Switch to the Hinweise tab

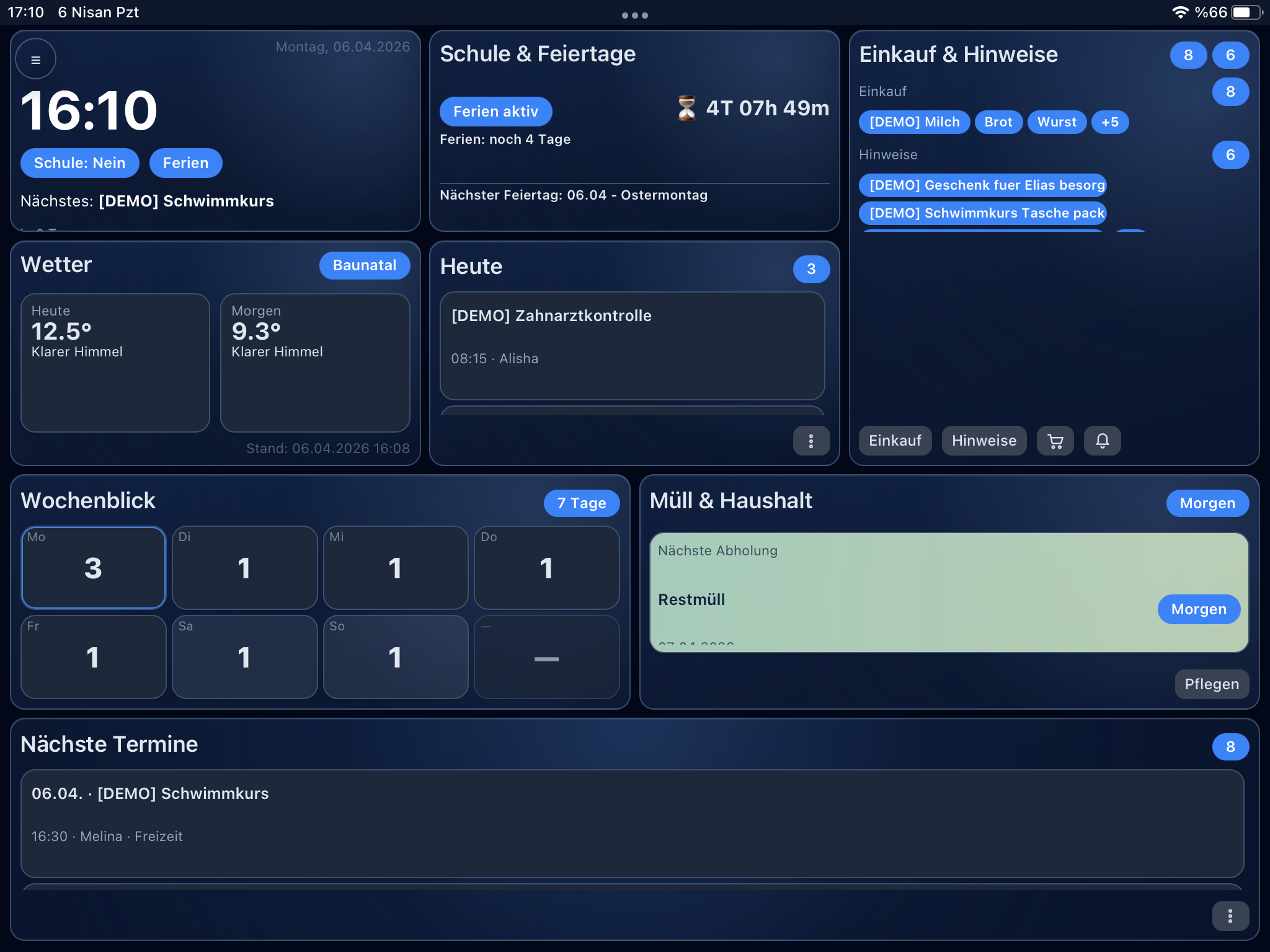click(984, 441)
